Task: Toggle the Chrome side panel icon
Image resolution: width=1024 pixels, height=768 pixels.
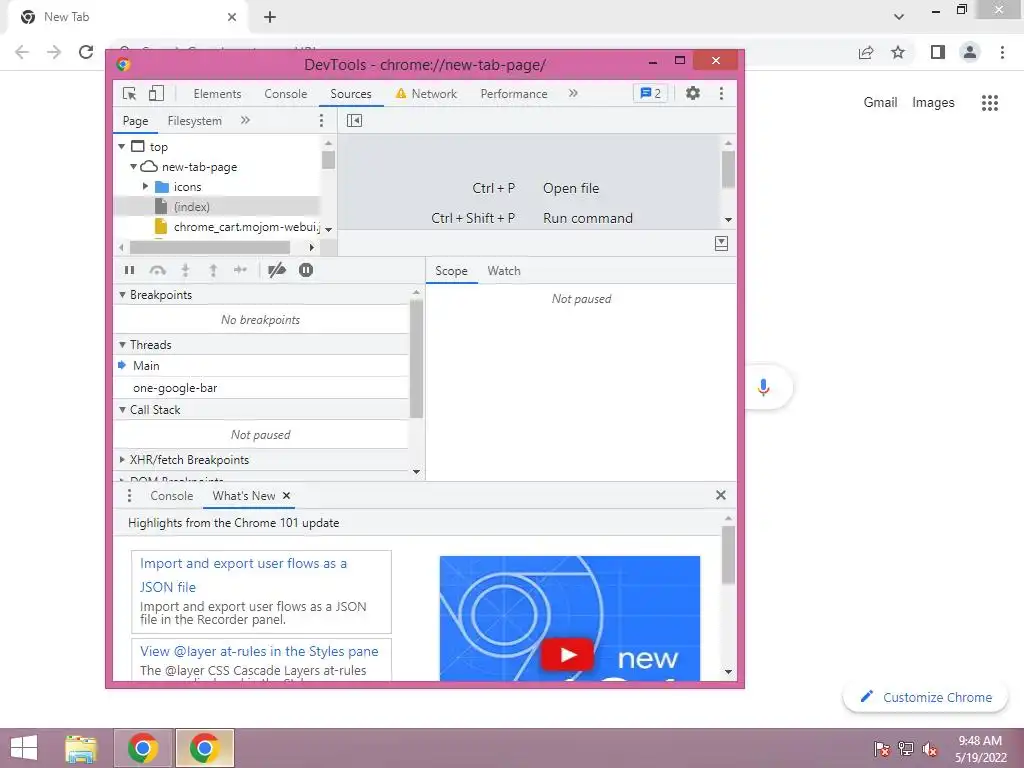Action: [x=938, y=52]
